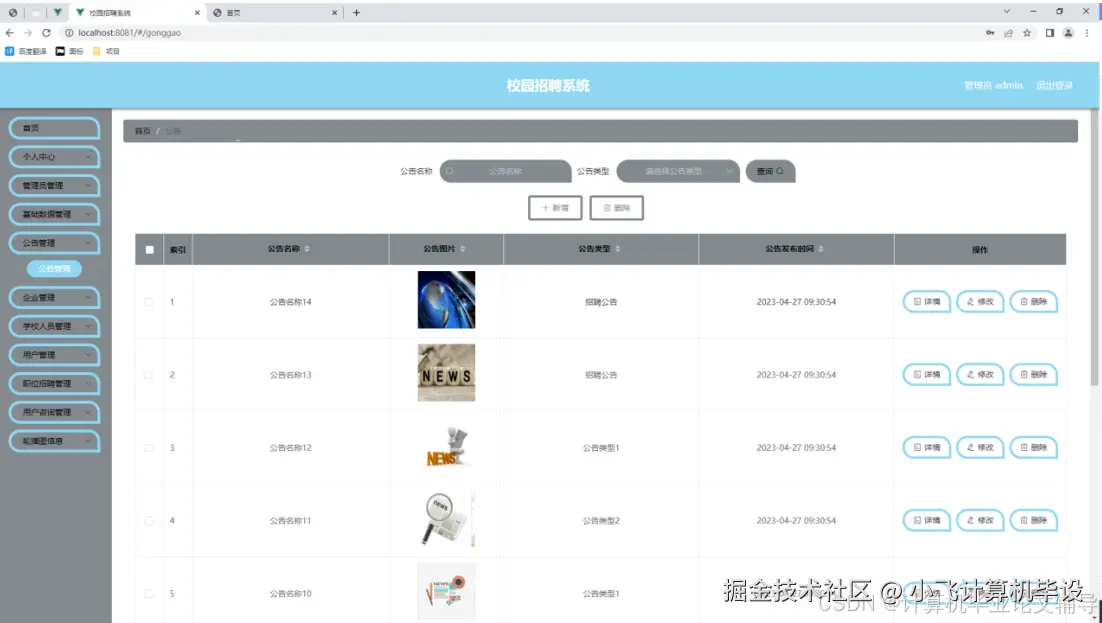This screenshot has width=1102, height=623.
Task: Click 修改 for 公告名称11
Action: click(x=980, y=520)
